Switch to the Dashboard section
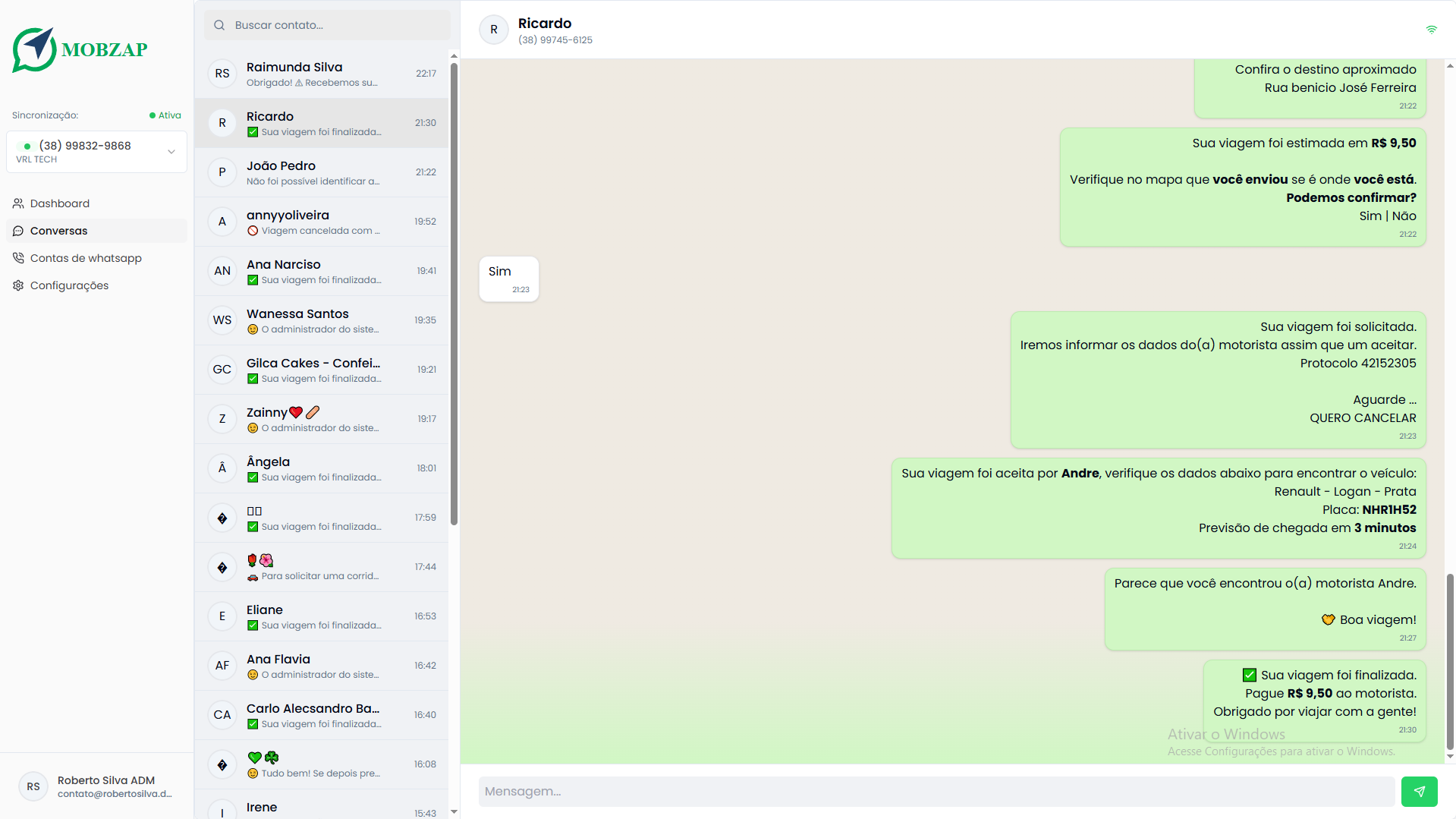 (x=59, y=203)
